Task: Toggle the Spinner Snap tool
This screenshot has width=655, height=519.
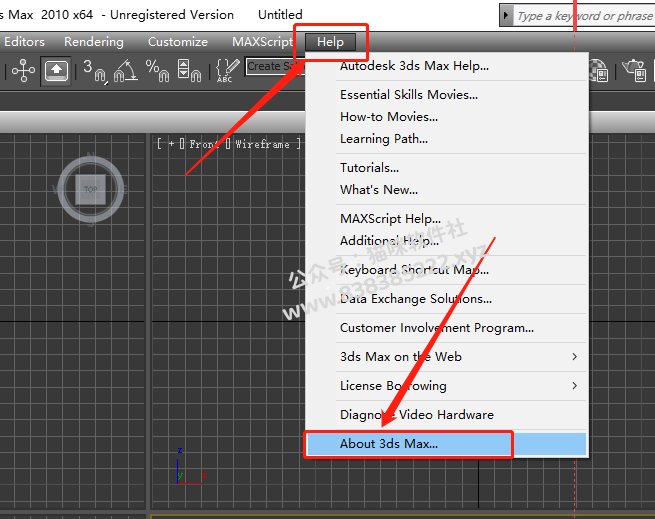Action: (189, 71)
